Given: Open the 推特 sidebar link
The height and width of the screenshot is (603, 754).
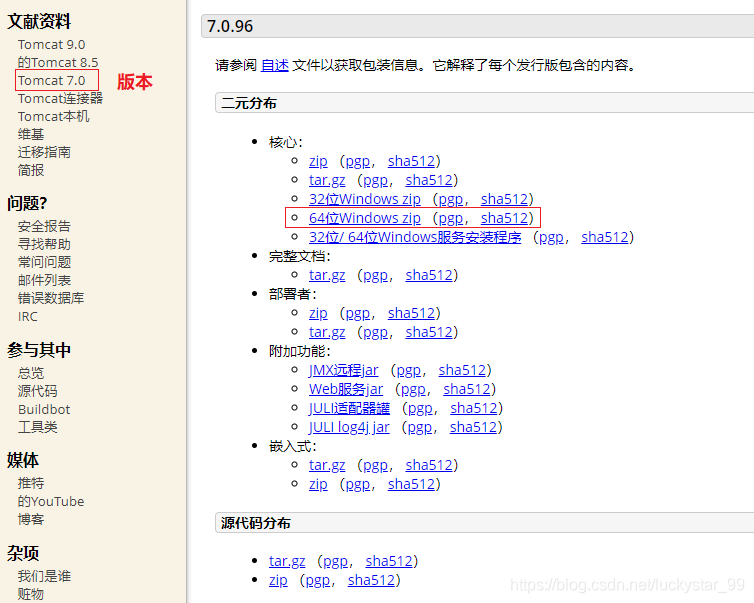Looking at the screenshot, I should pos(31,483).
